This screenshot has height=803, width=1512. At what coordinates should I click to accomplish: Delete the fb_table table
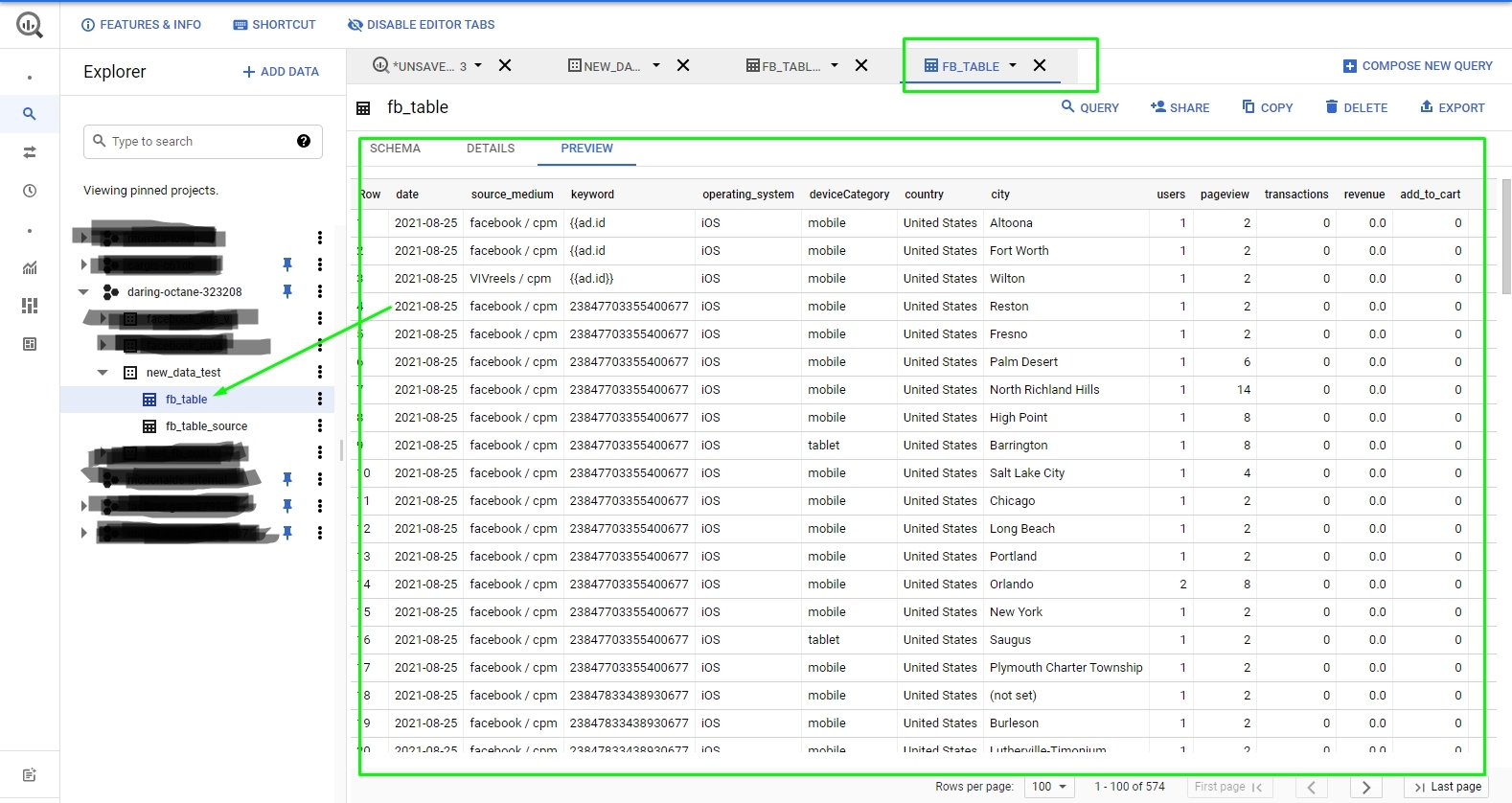[x=1356, y=107]
